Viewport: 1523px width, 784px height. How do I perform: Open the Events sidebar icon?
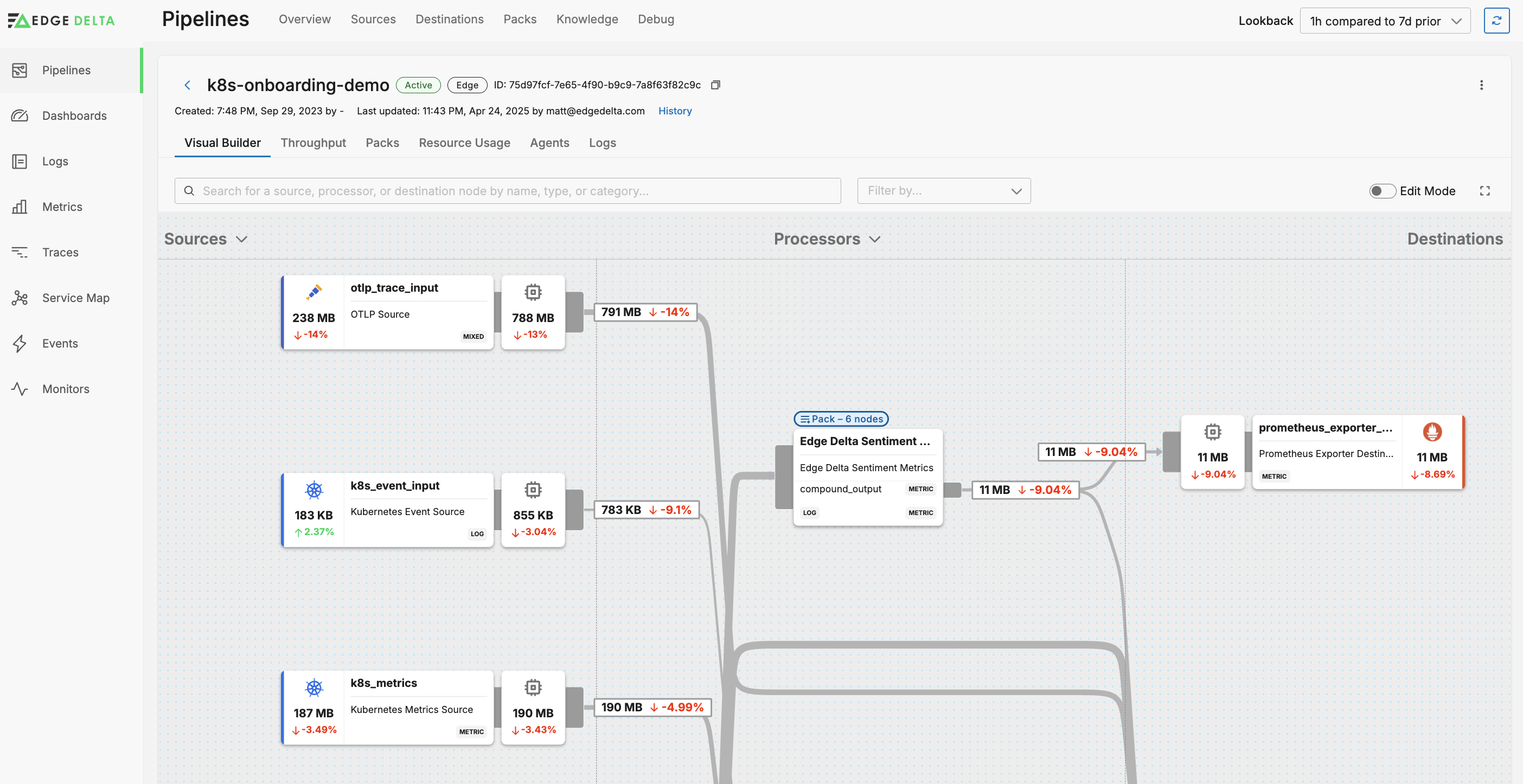20,343
